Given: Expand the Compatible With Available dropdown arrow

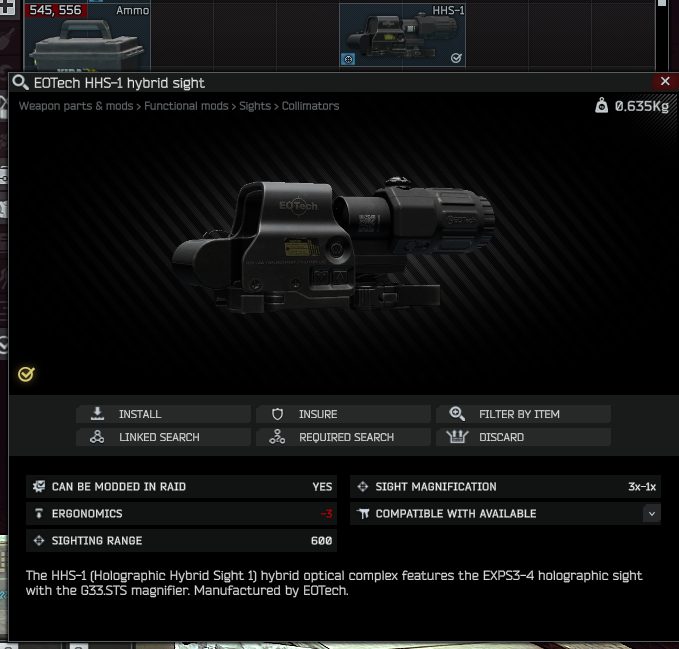Looking at the screenshot, I should 651,513.
